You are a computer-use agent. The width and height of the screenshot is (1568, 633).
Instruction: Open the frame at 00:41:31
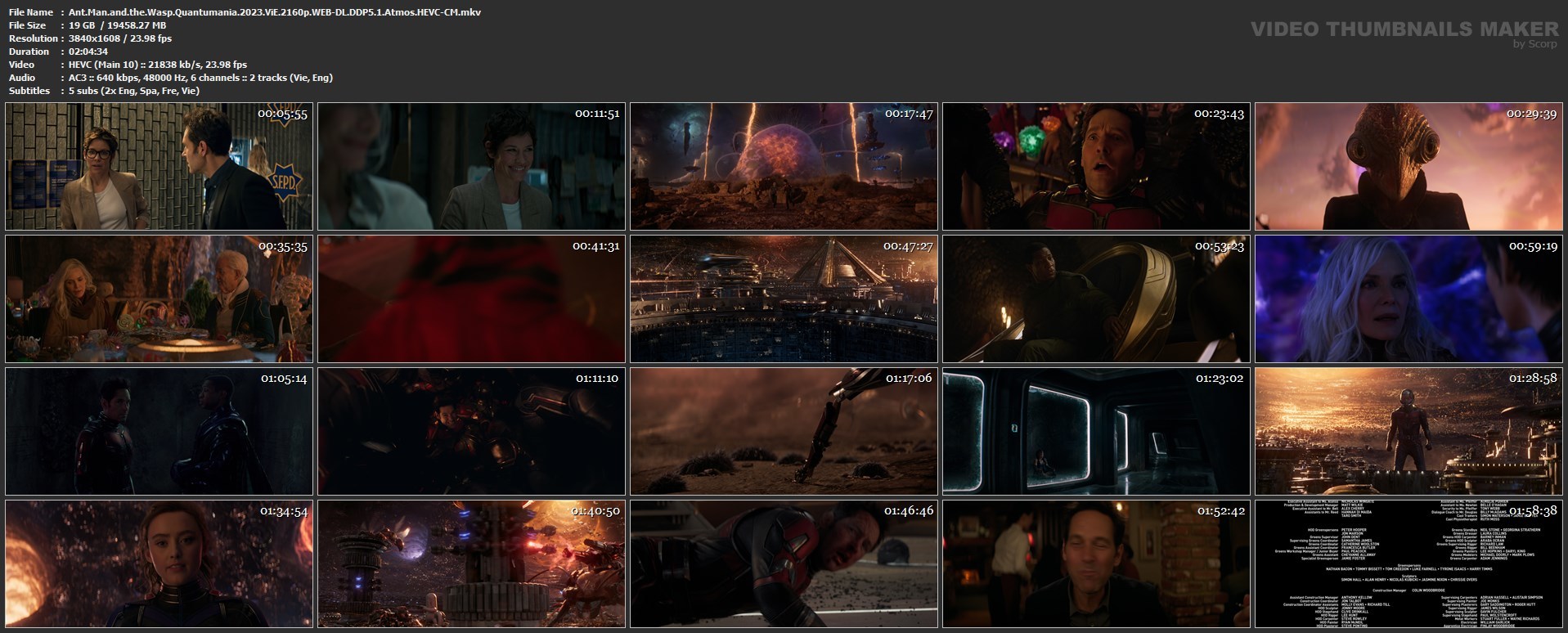click(471, 299)
